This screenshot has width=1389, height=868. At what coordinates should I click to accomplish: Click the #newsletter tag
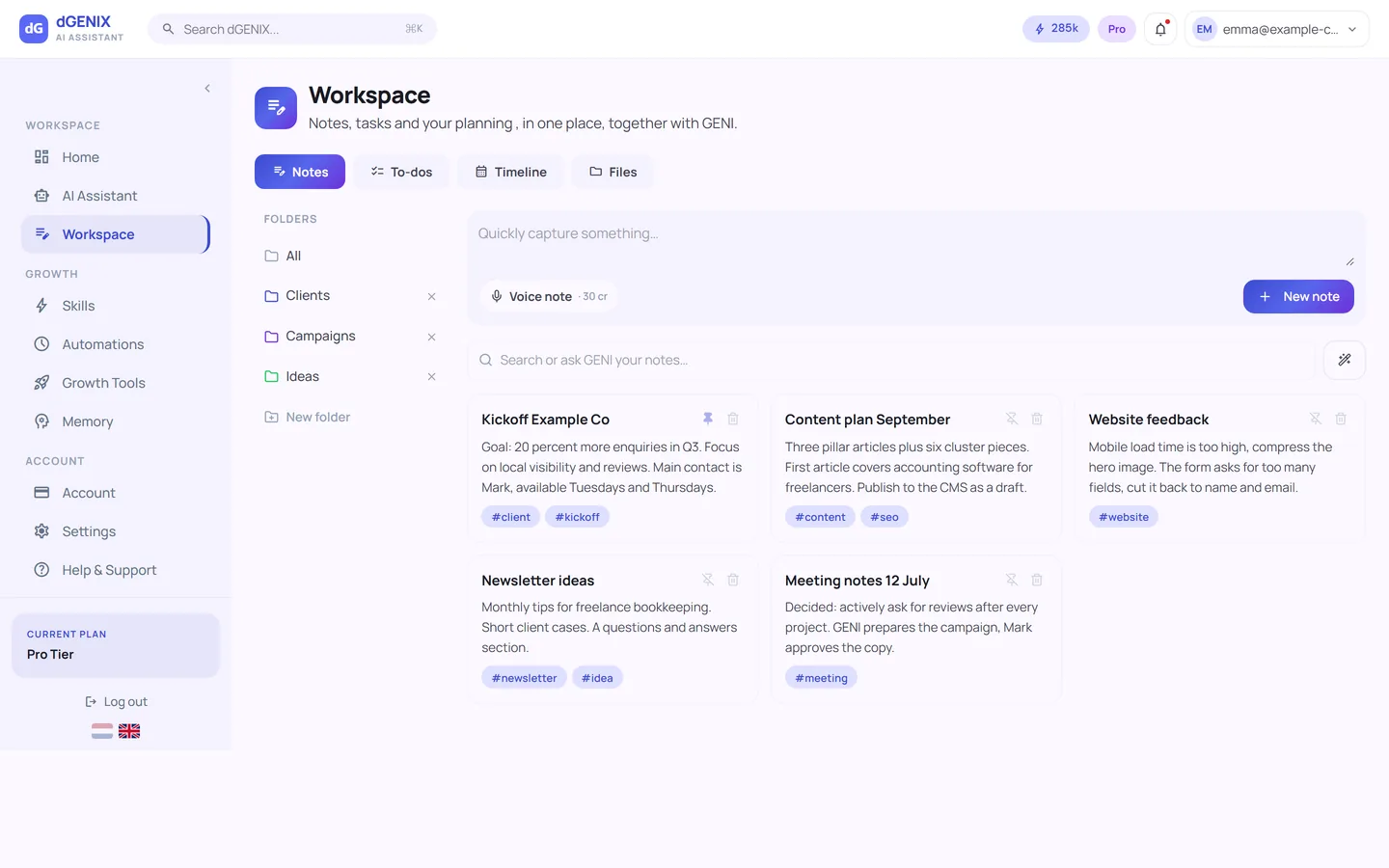(524, 678)
